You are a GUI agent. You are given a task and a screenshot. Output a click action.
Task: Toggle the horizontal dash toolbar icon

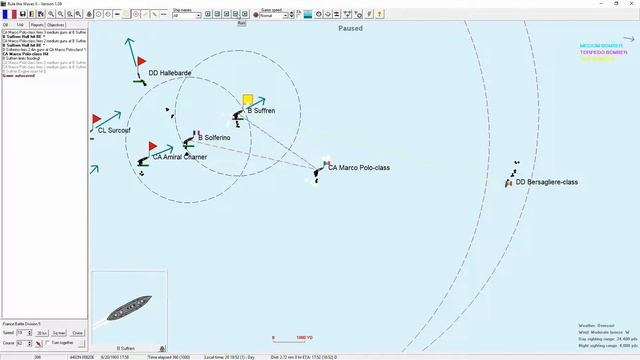pyautogui.click(x=164, y=14)
